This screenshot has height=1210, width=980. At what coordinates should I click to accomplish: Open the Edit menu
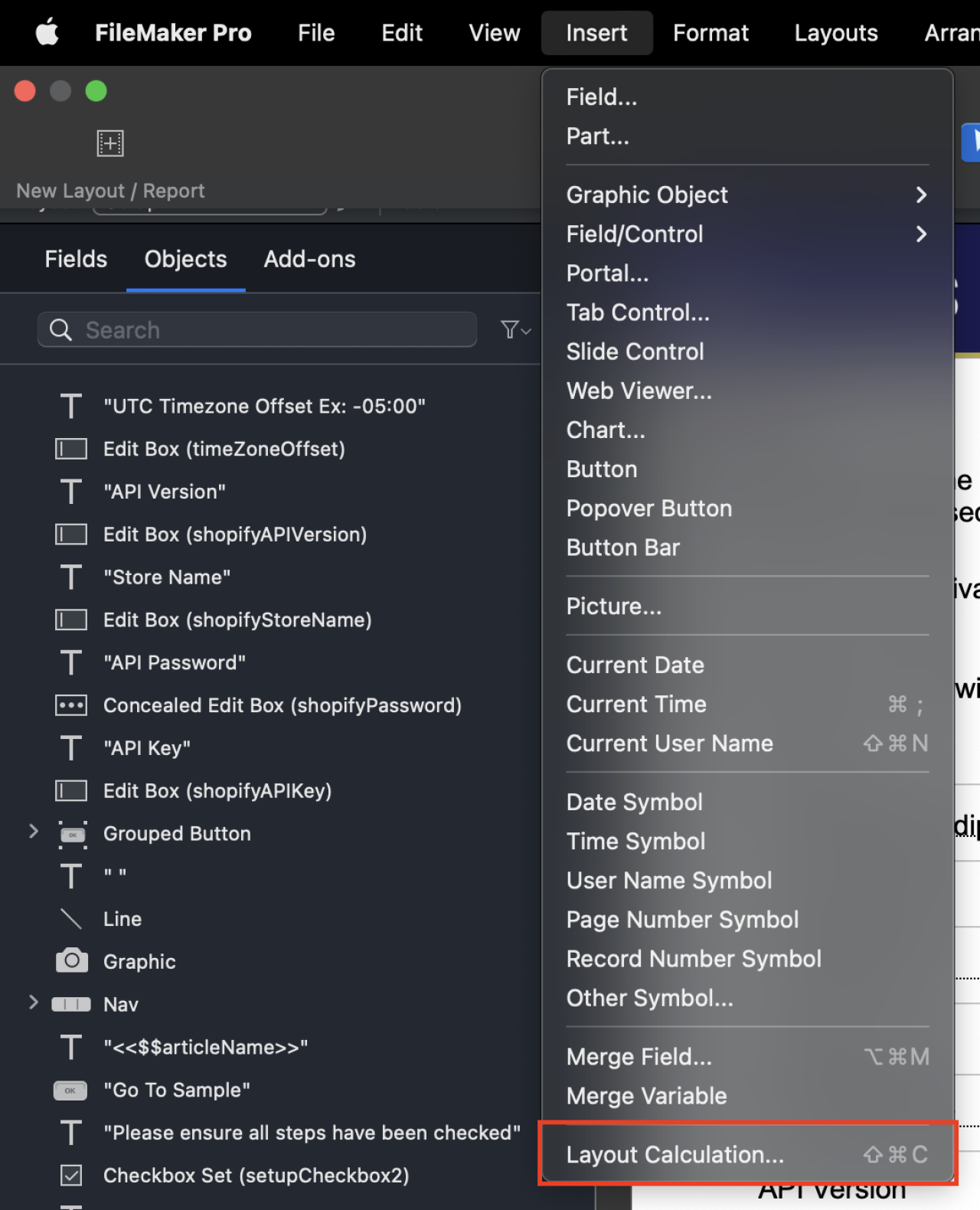(x=402, y=33)
